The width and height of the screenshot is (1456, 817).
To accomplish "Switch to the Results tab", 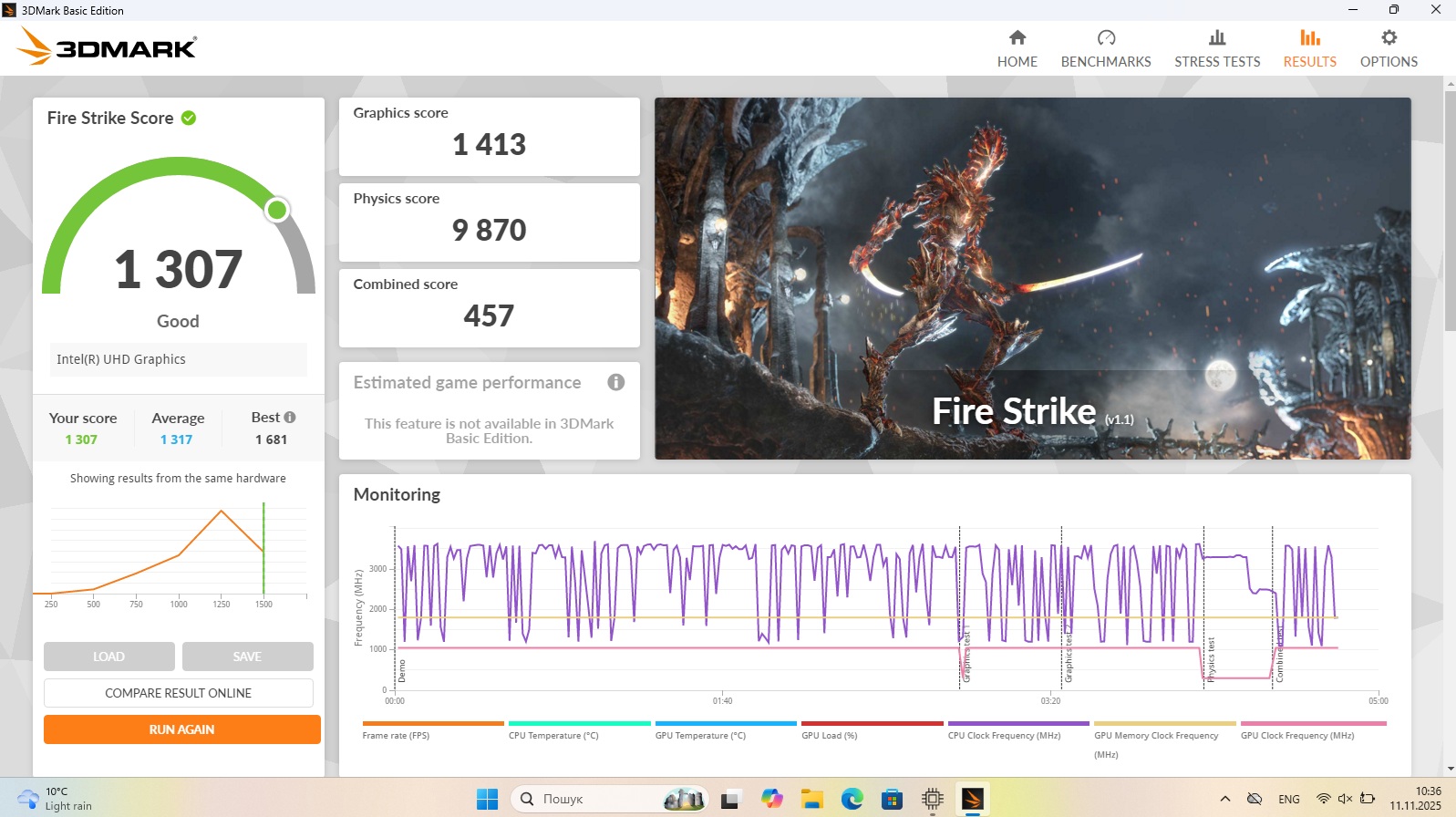I will tap(1309, 48).
